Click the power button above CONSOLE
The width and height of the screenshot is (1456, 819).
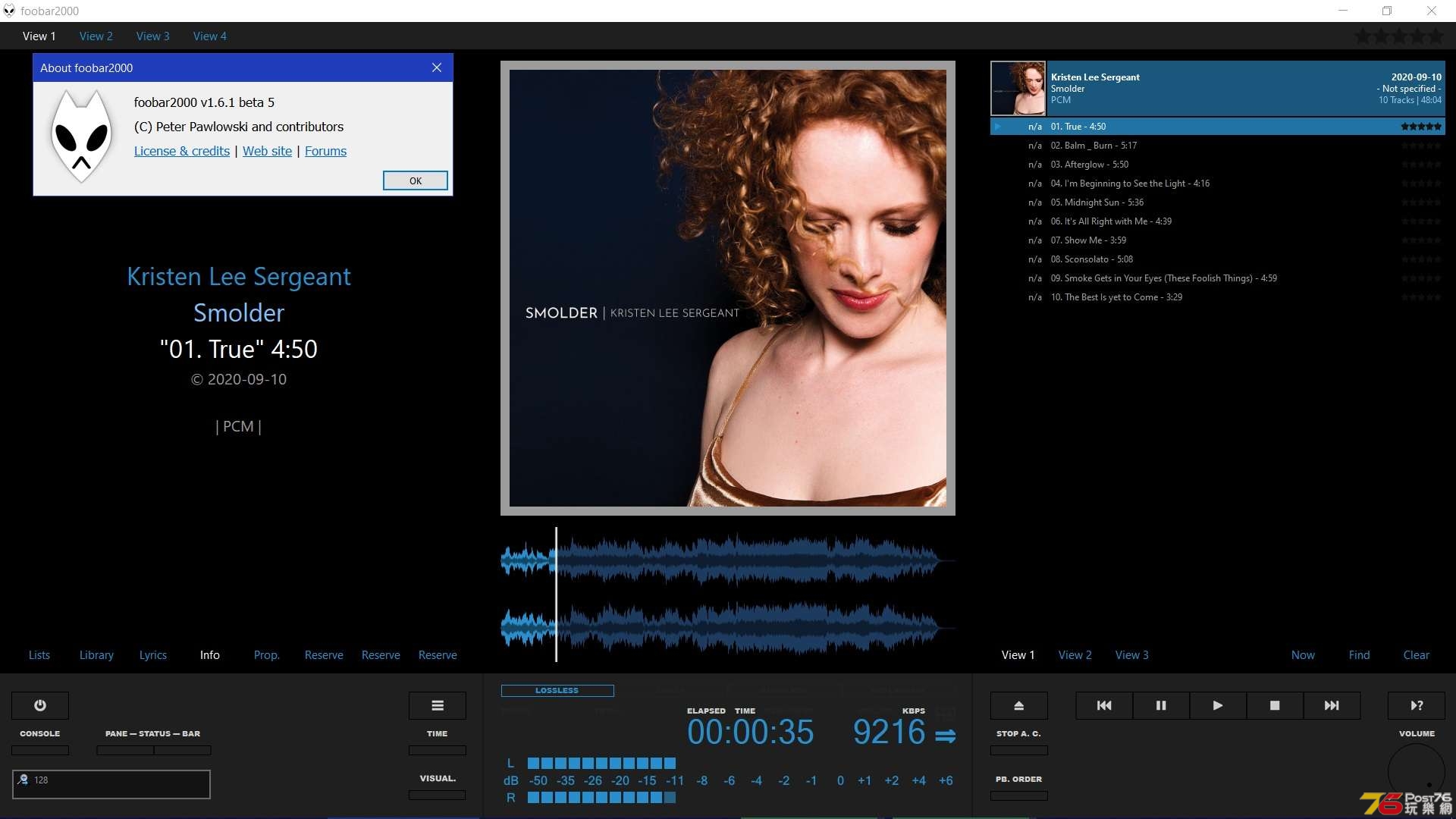[40, 705]
